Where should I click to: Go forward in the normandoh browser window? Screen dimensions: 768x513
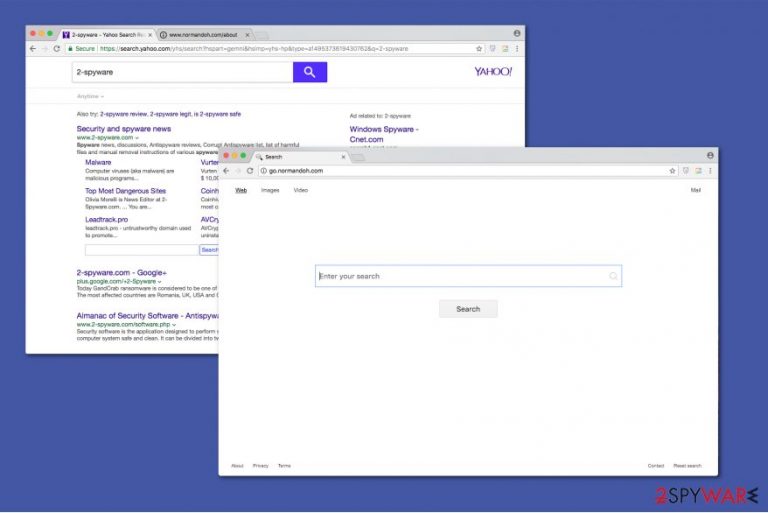point(238,171)
